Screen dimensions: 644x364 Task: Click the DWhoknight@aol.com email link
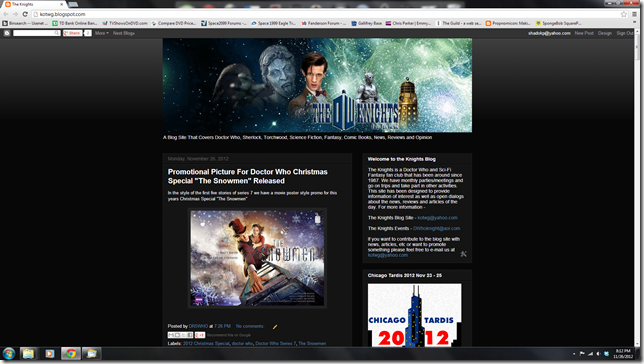pos(436,228)
